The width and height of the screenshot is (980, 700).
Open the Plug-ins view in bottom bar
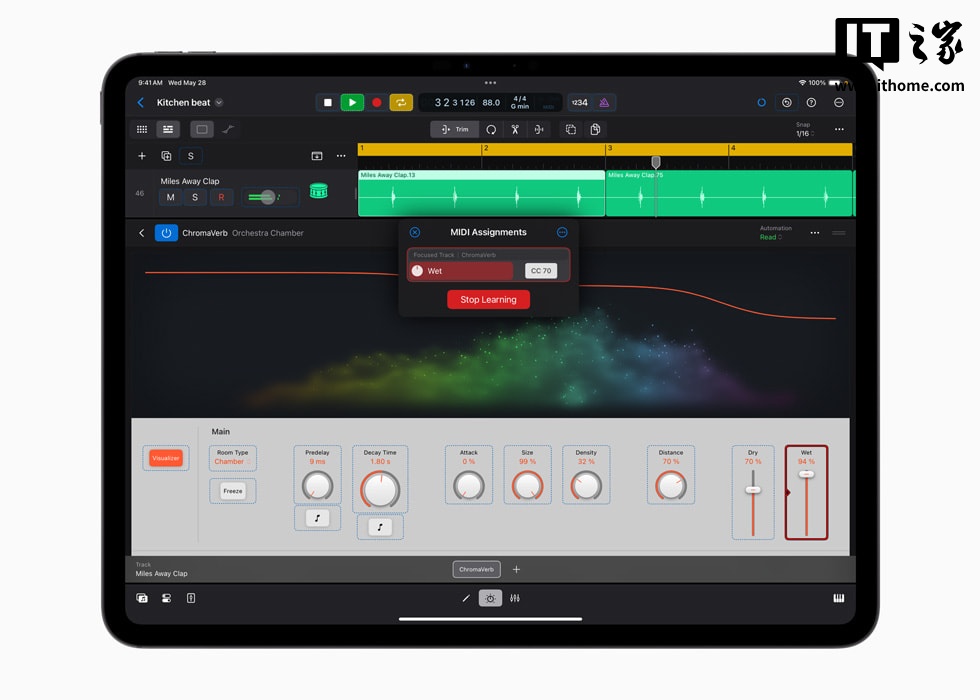click(x=490, y=598)
